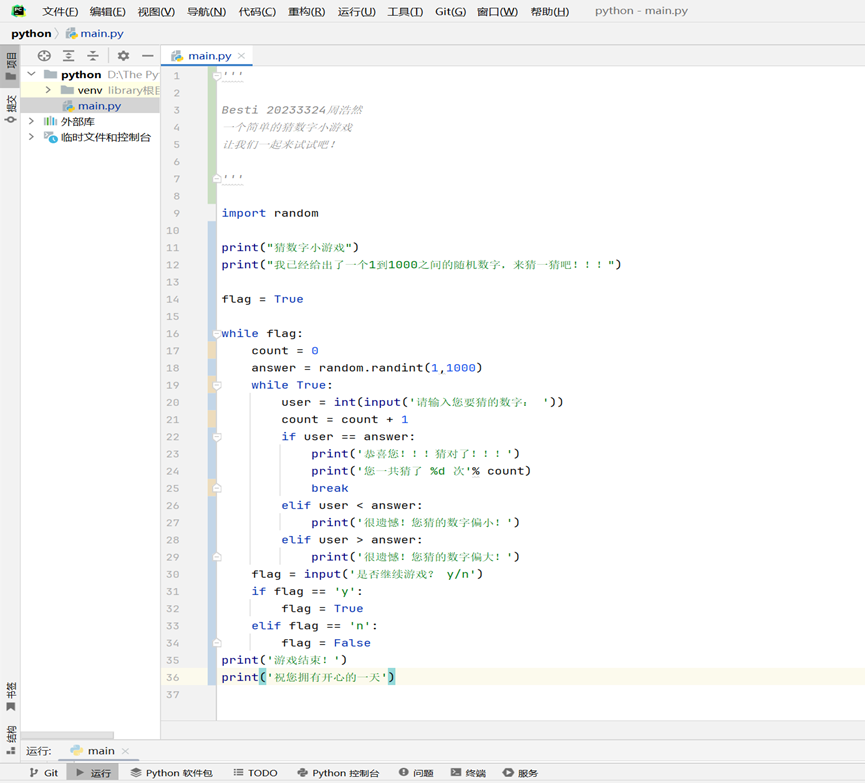Select main.py file in project tree
The width and height of the screenshot is (865, 783).
[x=98, y=106]
